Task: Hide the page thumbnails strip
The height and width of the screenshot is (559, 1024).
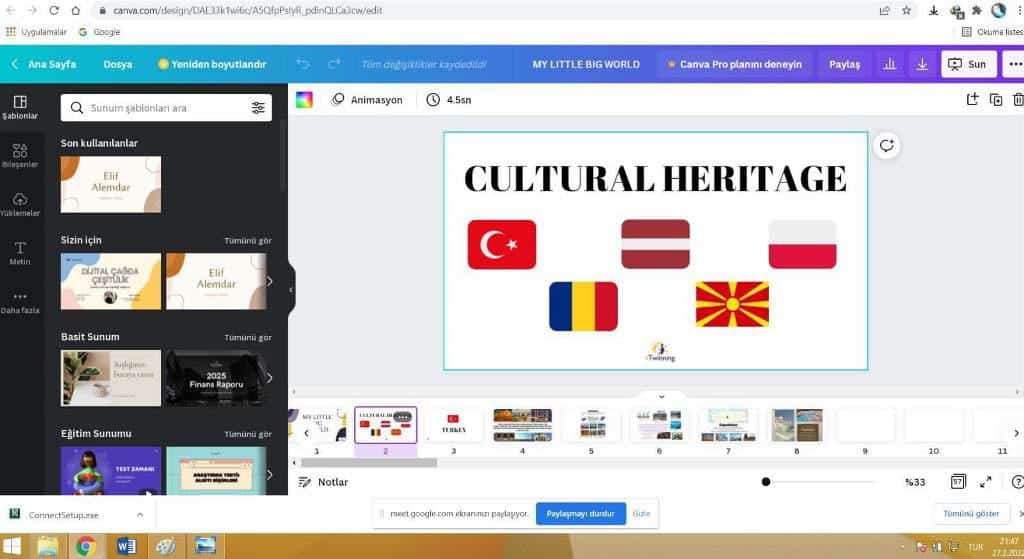Action: click(660, 397)
